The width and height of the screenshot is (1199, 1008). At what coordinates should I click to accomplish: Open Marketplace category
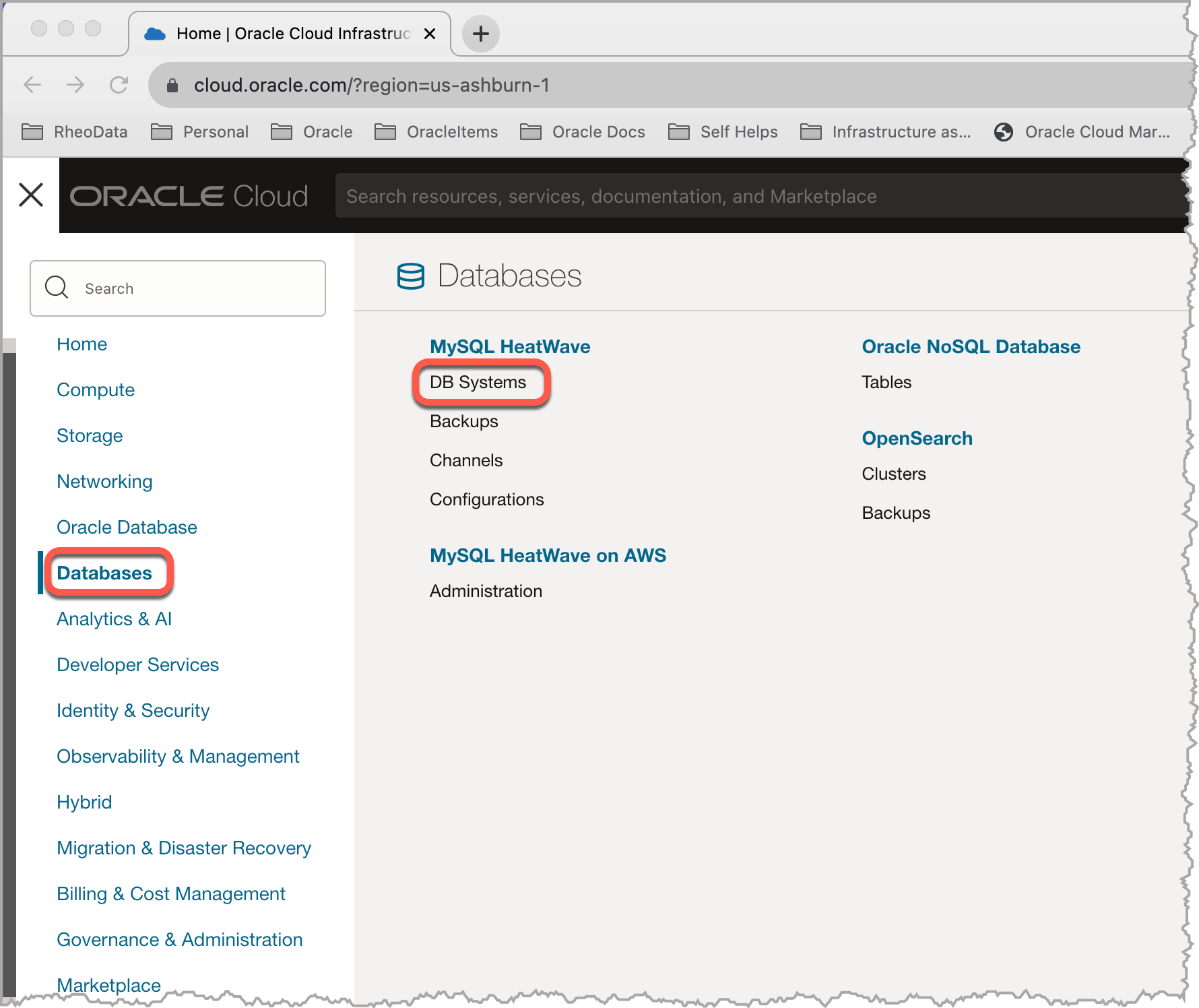[x=108, y=985]
